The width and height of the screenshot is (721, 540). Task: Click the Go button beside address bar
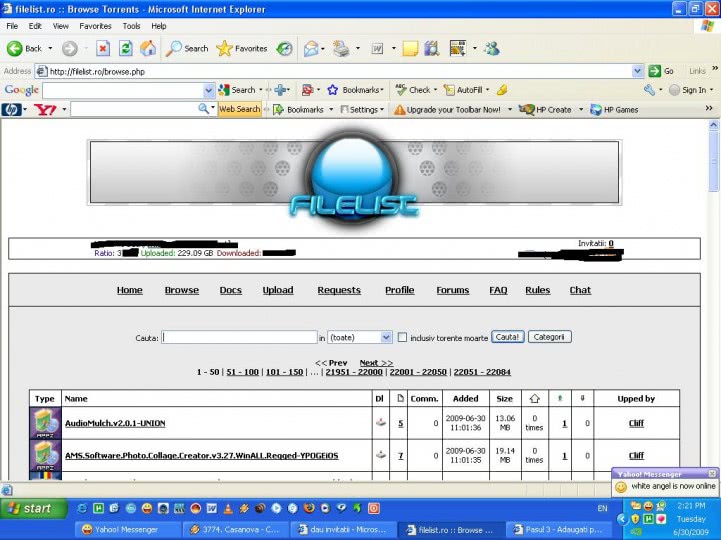[661, 71]
